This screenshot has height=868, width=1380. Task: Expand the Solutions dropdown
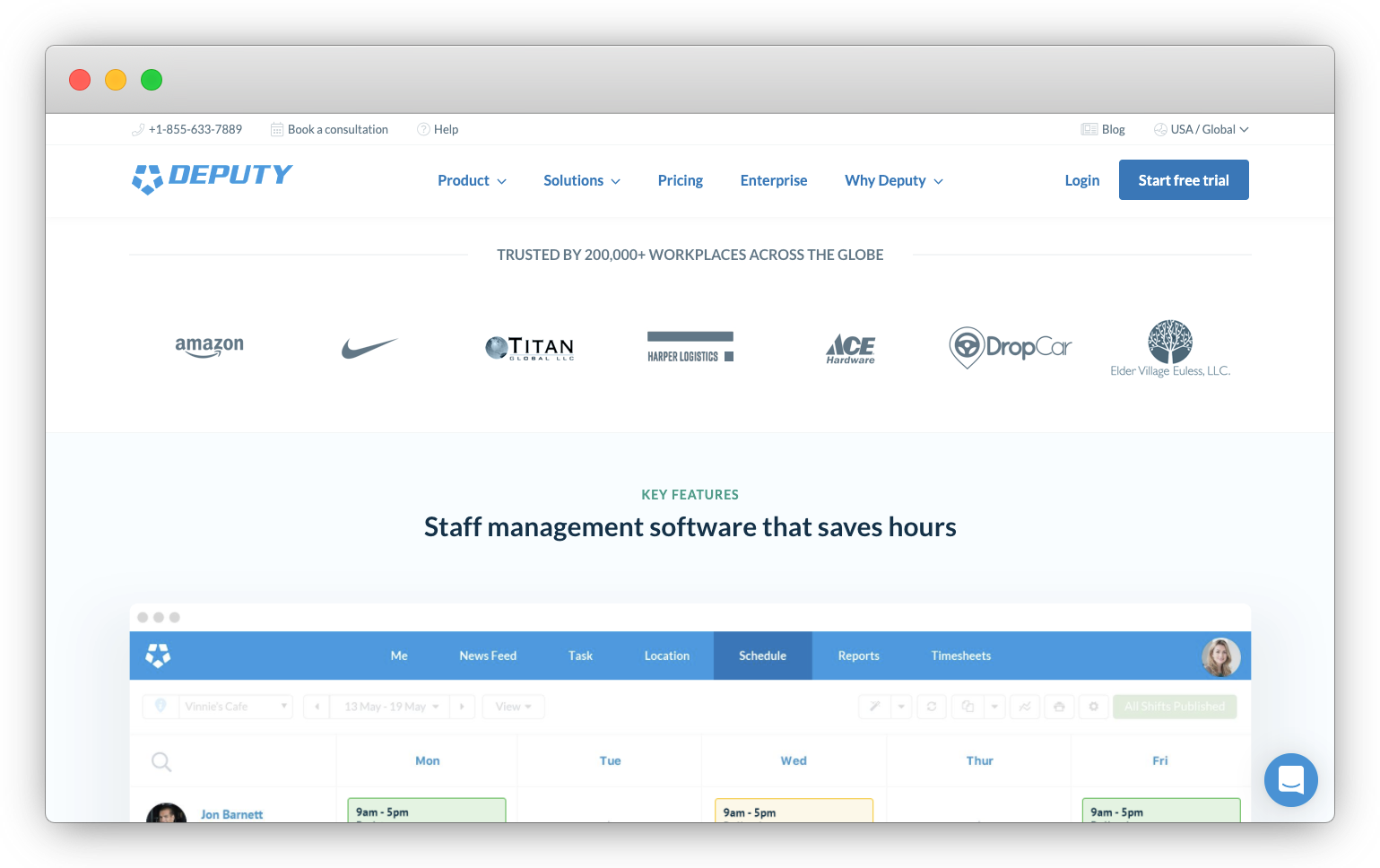(581, 180)
